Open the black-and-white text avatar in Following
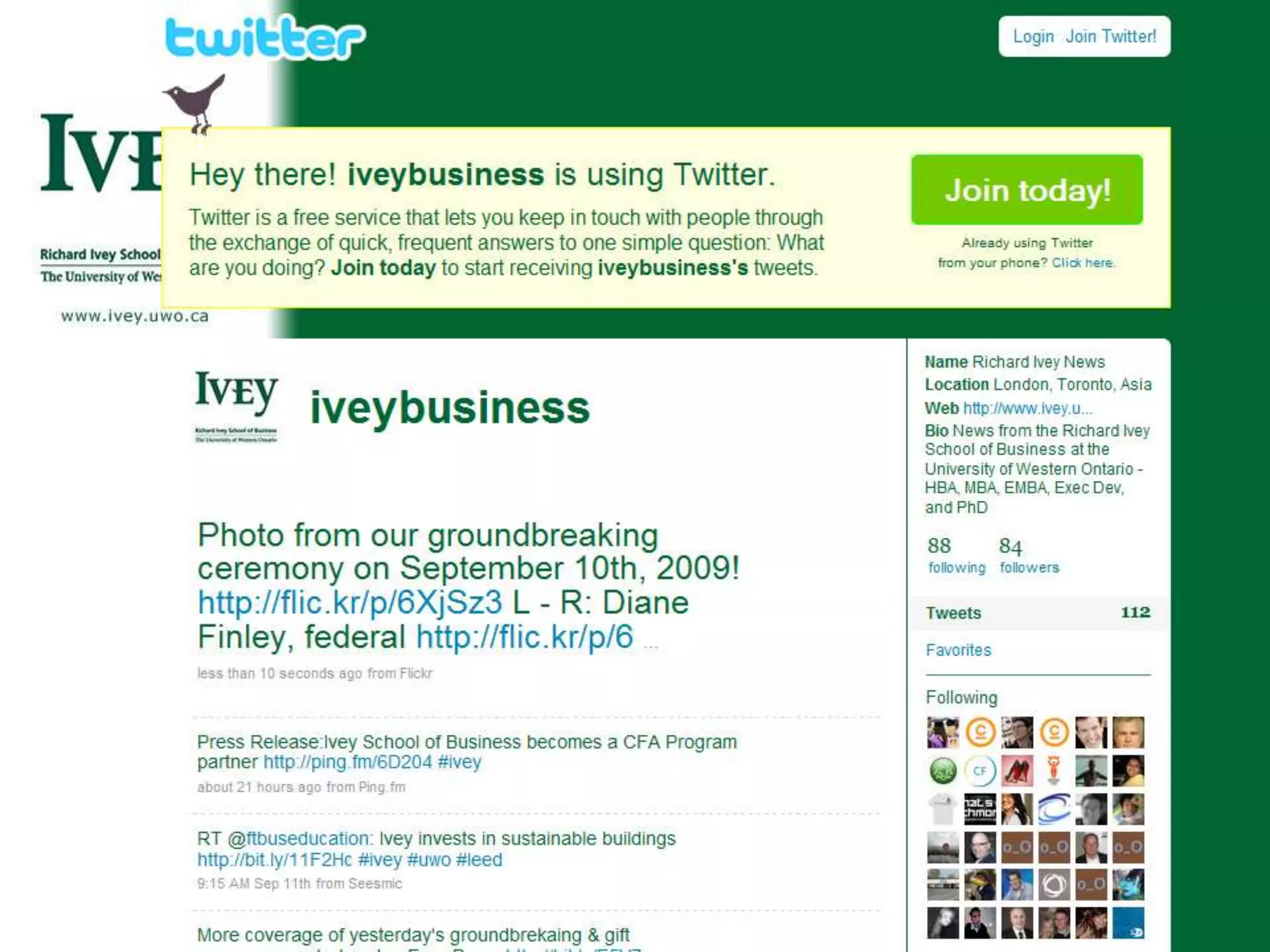The width and height of the screenshot is (1270, 952). point(980,809)
